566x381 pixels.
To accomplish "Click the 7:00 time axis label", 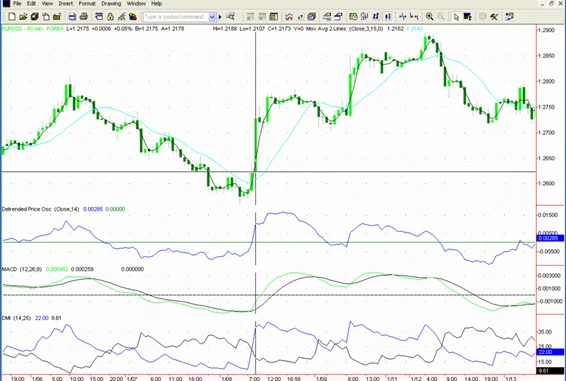I will [254, 378].
